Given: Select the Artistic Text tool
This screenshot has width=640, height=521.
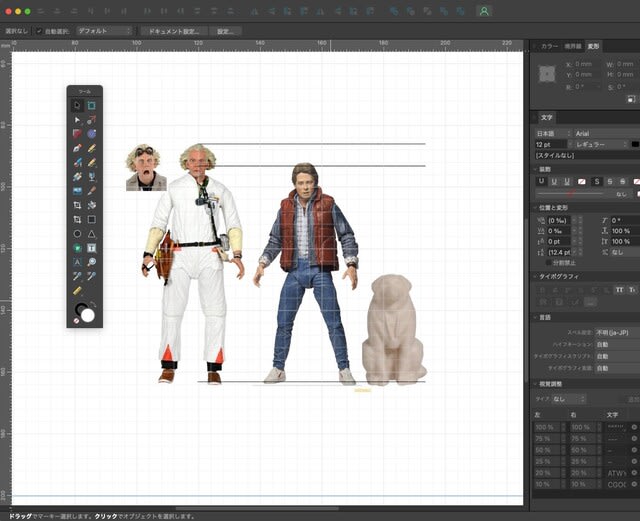Looking at the screenshot, I should pos(77,262).
